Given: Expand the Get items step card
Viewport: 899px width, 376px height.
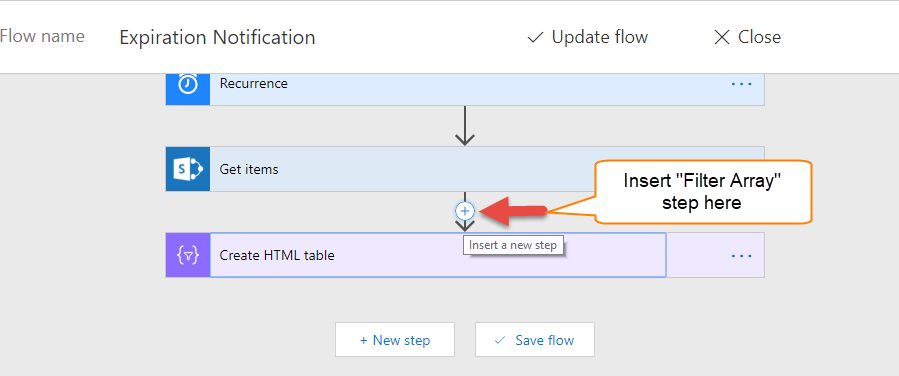Looking at the screenshot, I should [x=465, y=169].
